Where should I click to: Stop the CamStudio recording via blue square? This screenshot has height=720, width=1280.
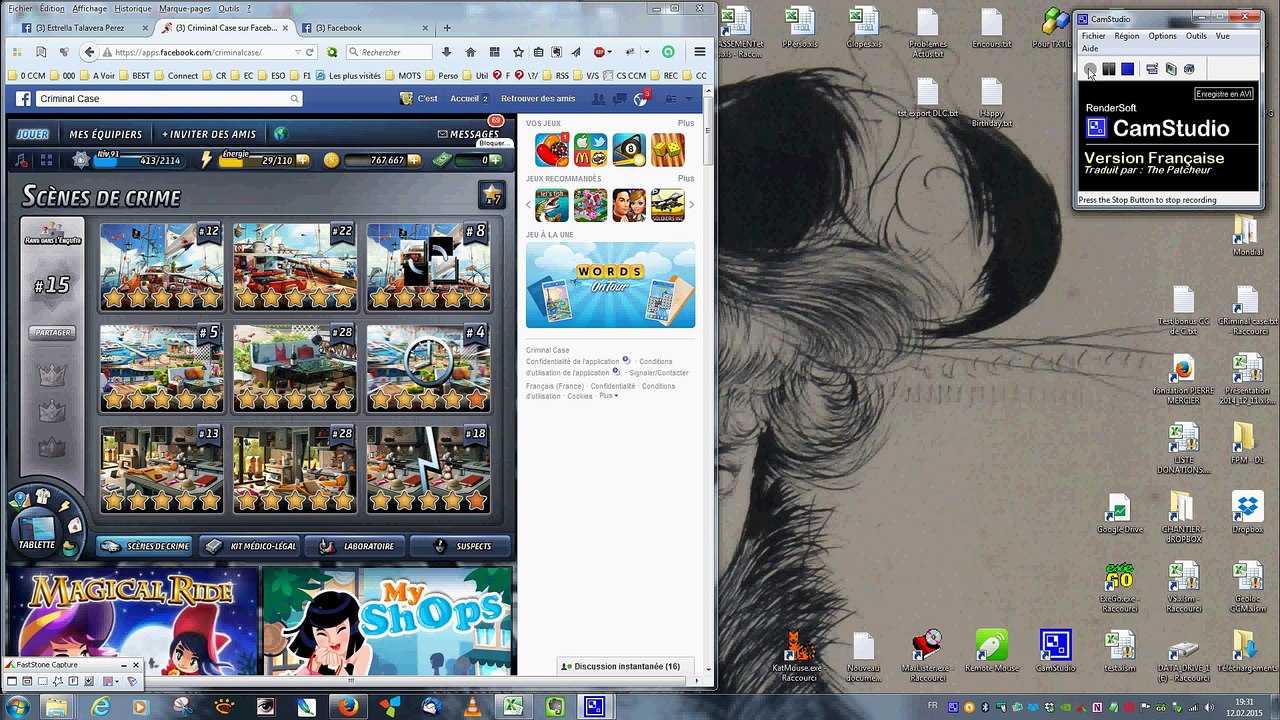click(1127, 69)
